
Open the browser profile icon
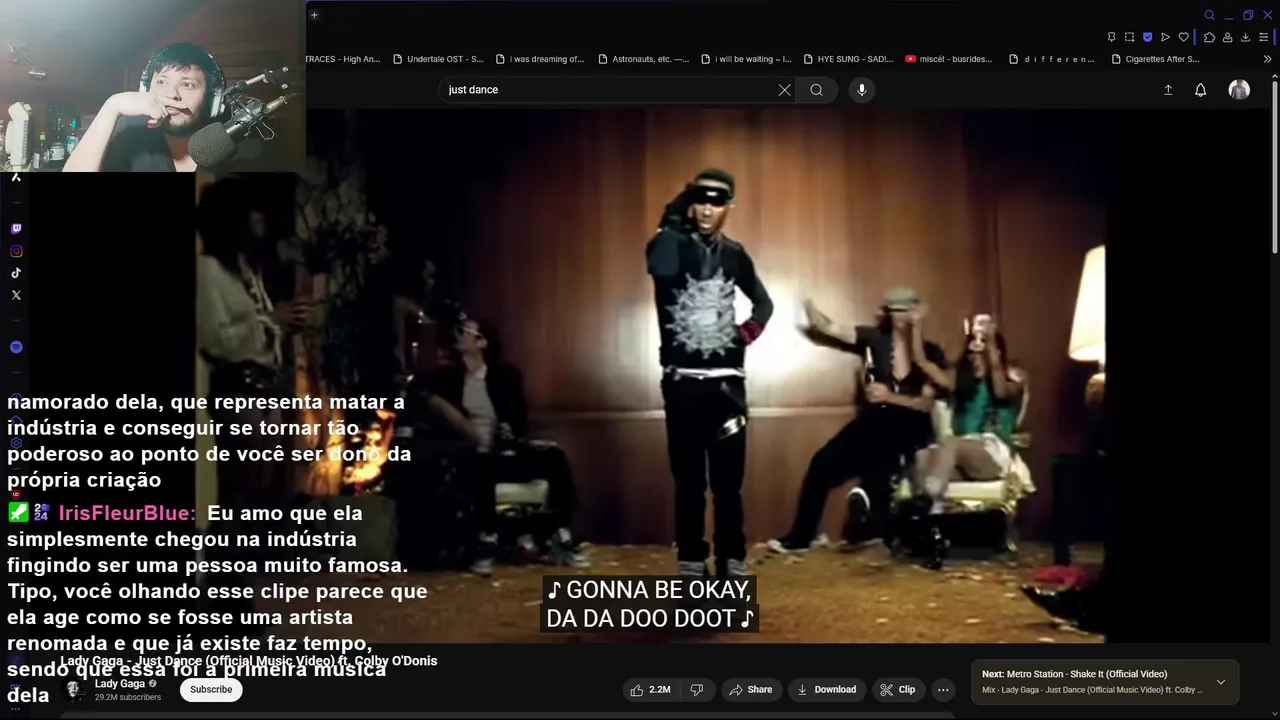point(1227,37)
